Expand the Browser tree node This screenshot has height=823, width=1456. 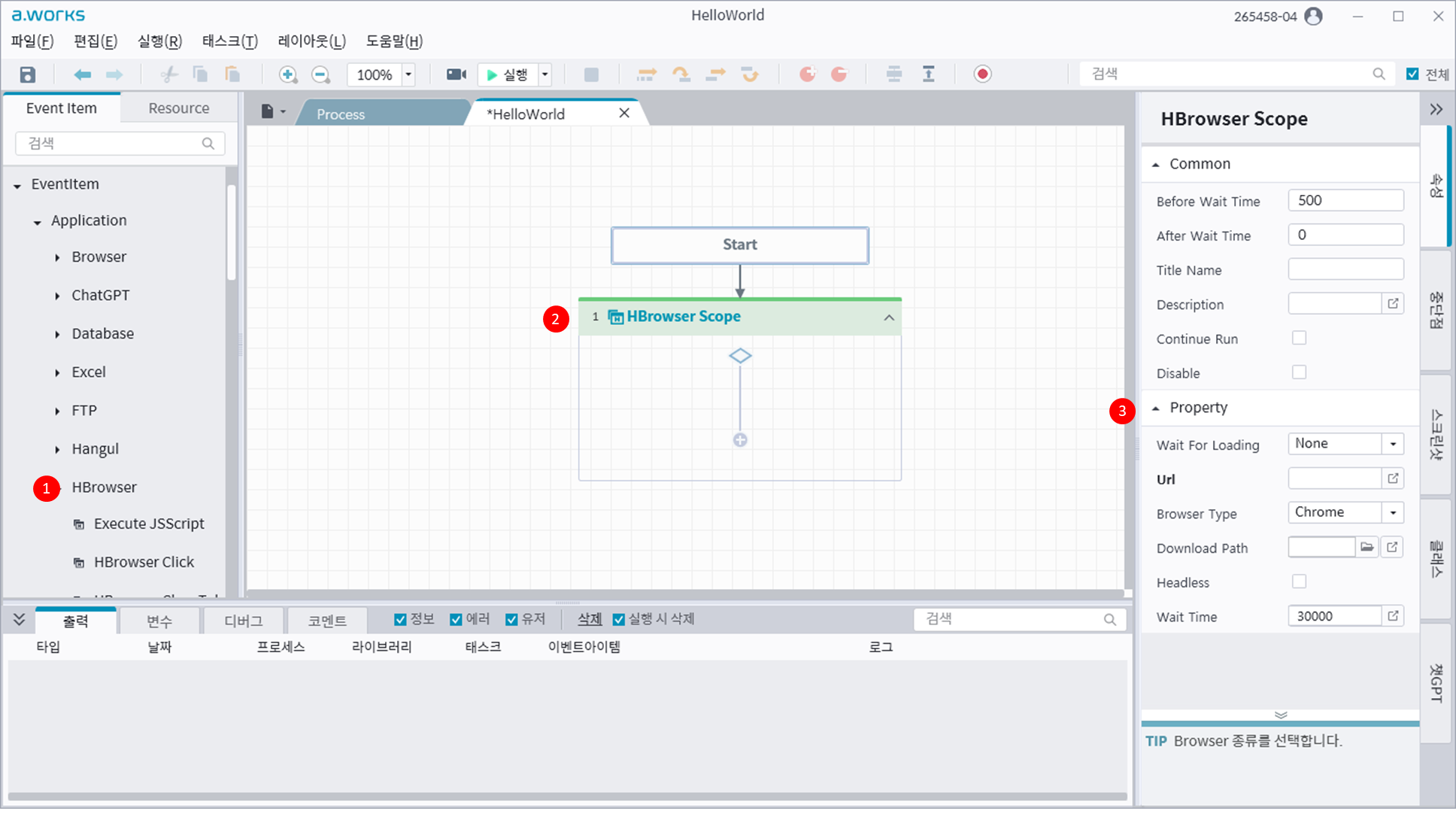coord(57,257)
